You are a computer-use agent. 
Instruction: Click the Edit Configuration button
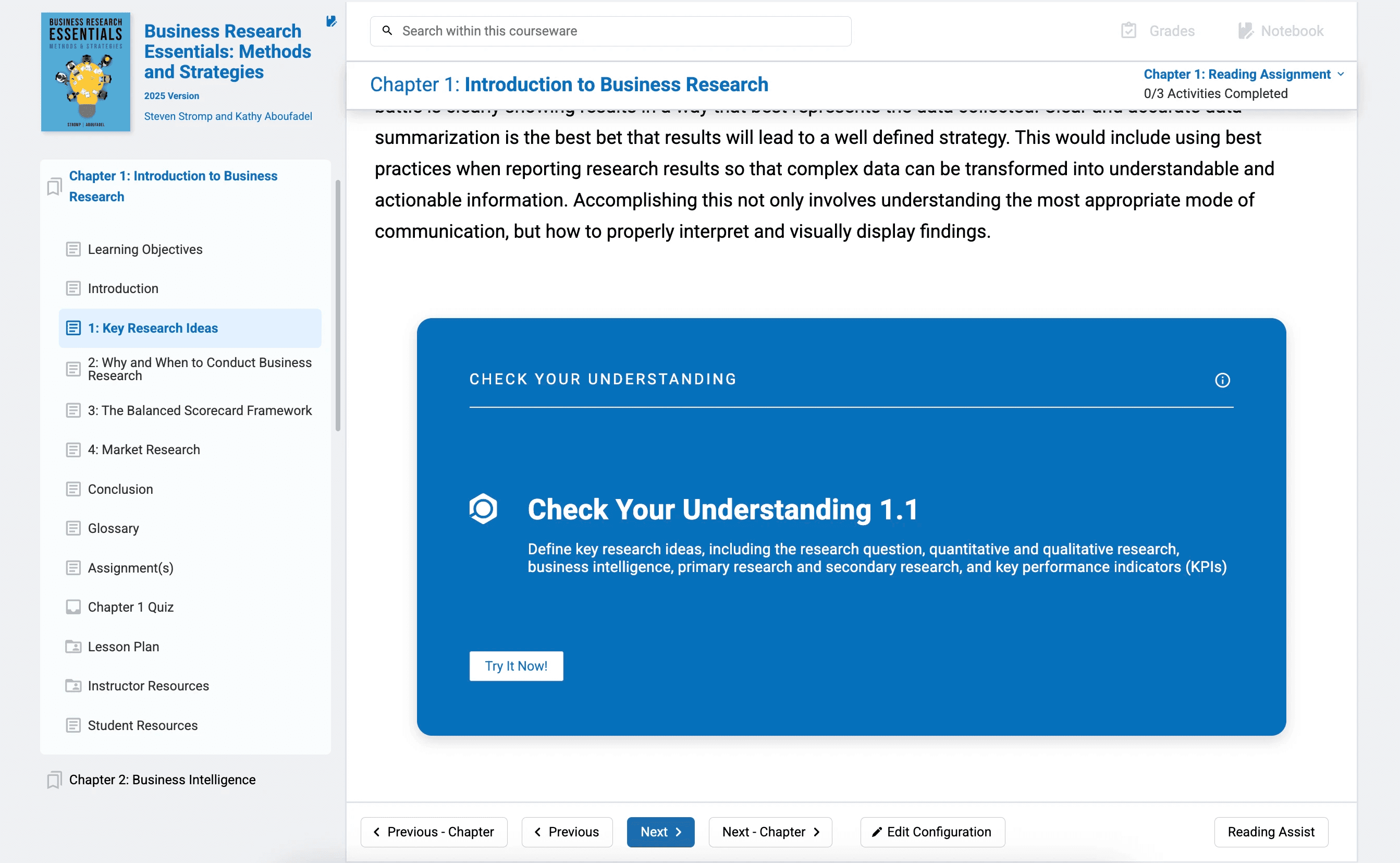(x=932, y=832)
